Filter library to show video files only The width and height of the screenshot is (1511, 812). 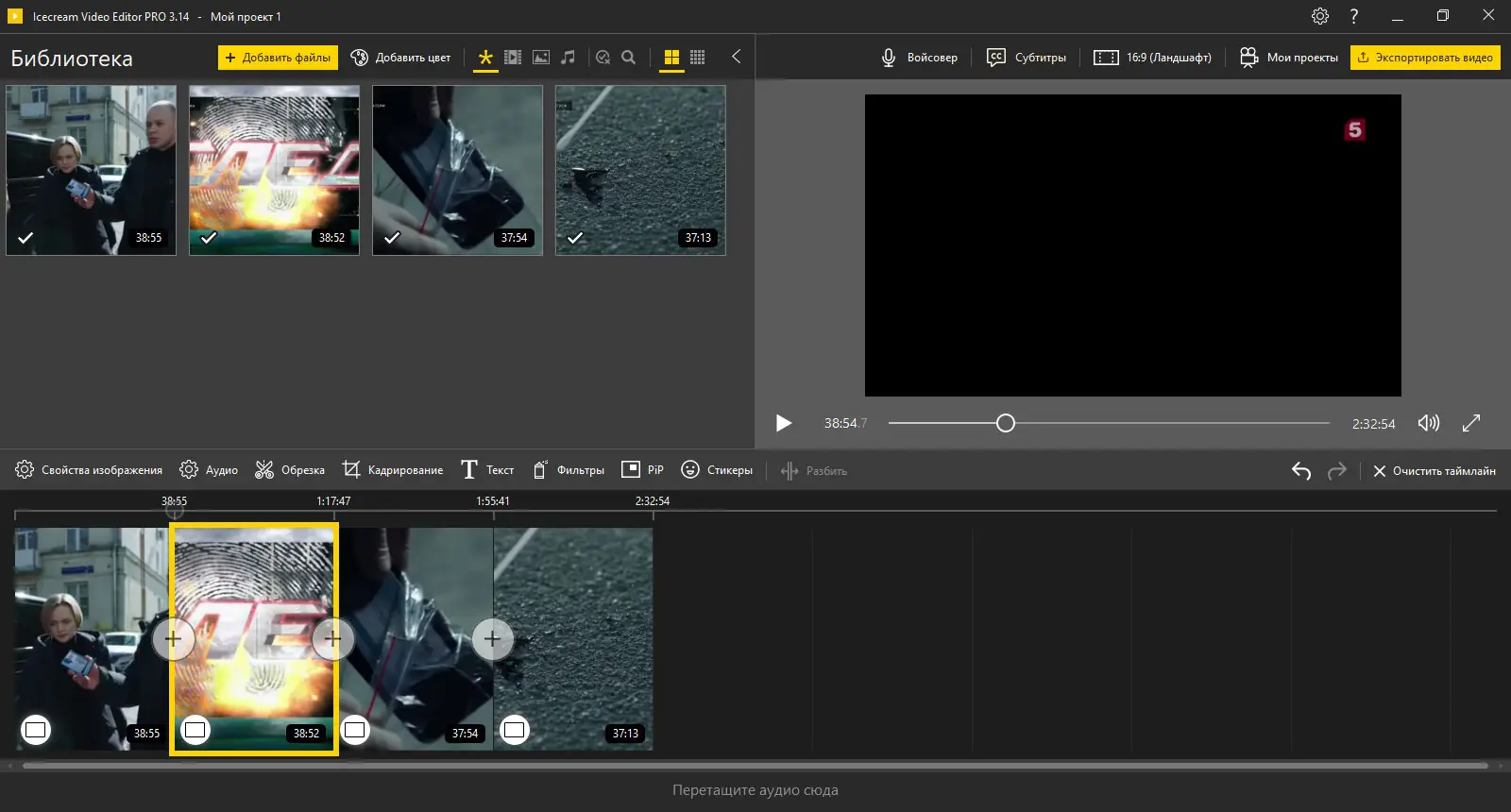(x=513, y=58)
